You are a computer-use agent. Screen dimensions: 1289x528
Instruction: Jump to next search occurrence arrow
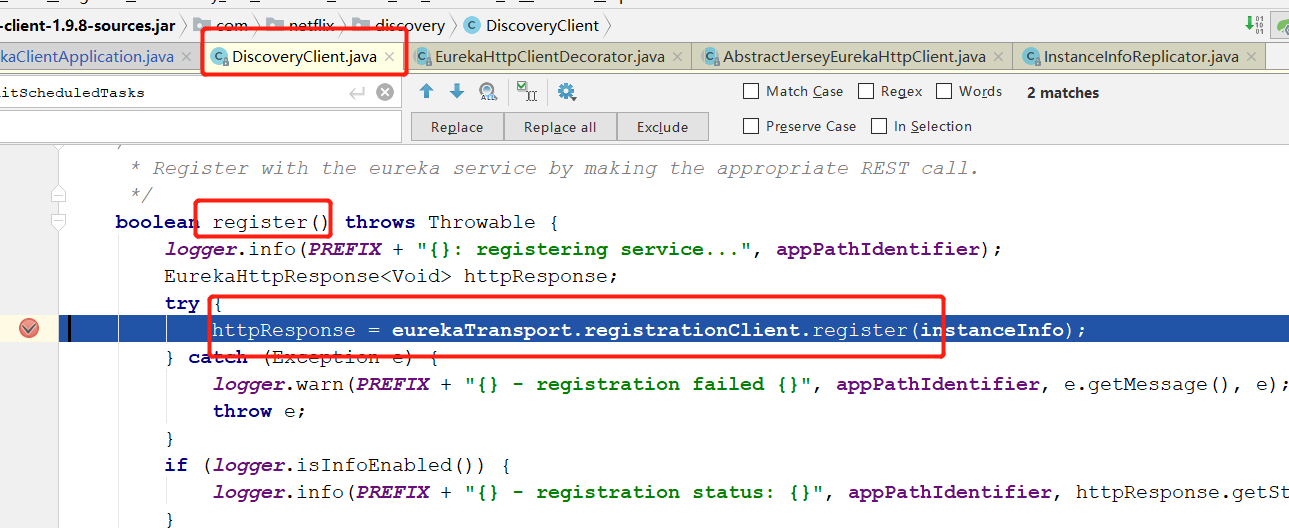[x=457, y=92]
